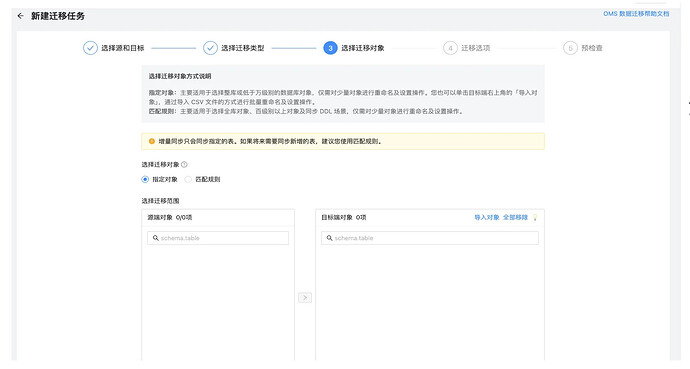Click the right-arrow transfer button between lists
The image size is (690, 369).
[305, 298]
